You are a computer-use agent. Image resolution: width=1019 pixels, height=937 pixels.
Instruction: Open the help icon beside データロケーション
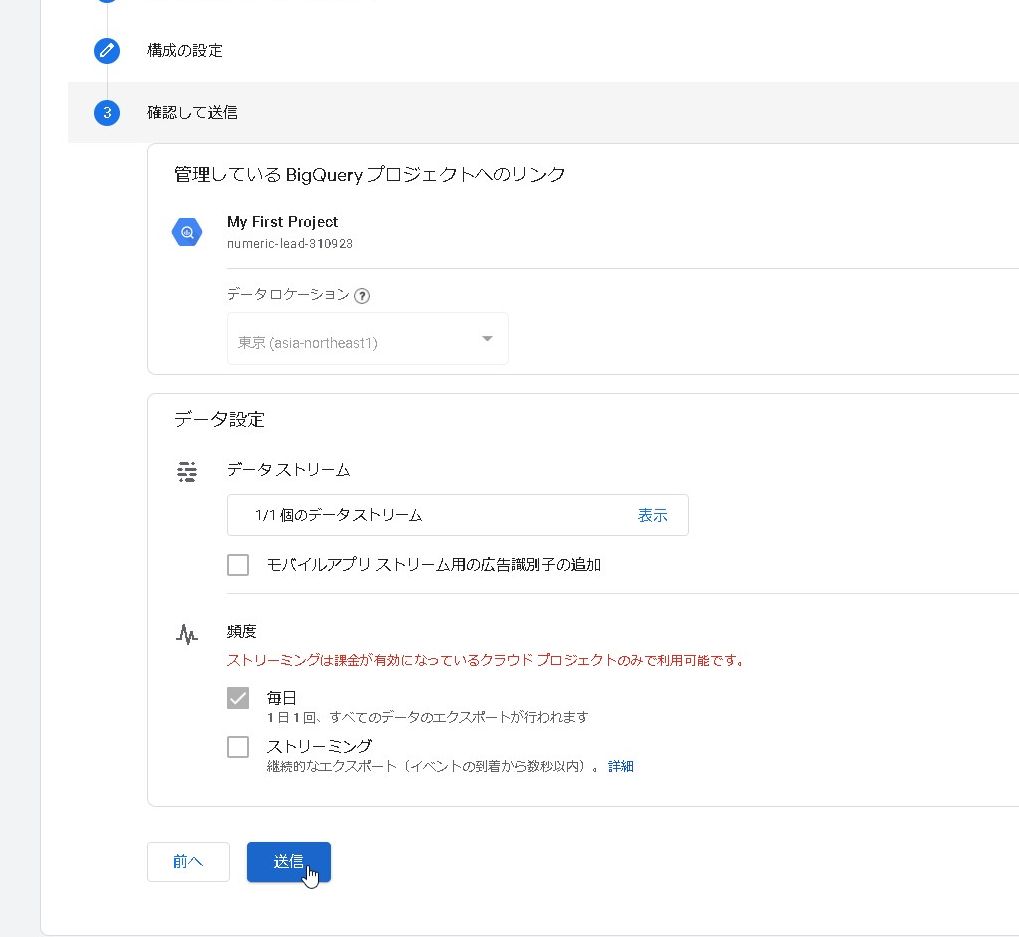362,296
